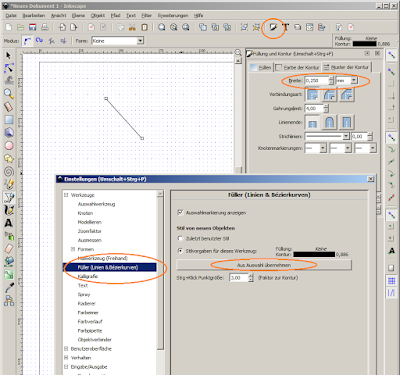Select Farbverlauf in preferences tree
Image resolution: width=400 pixels, height=375 pixels.
(90, 322)
